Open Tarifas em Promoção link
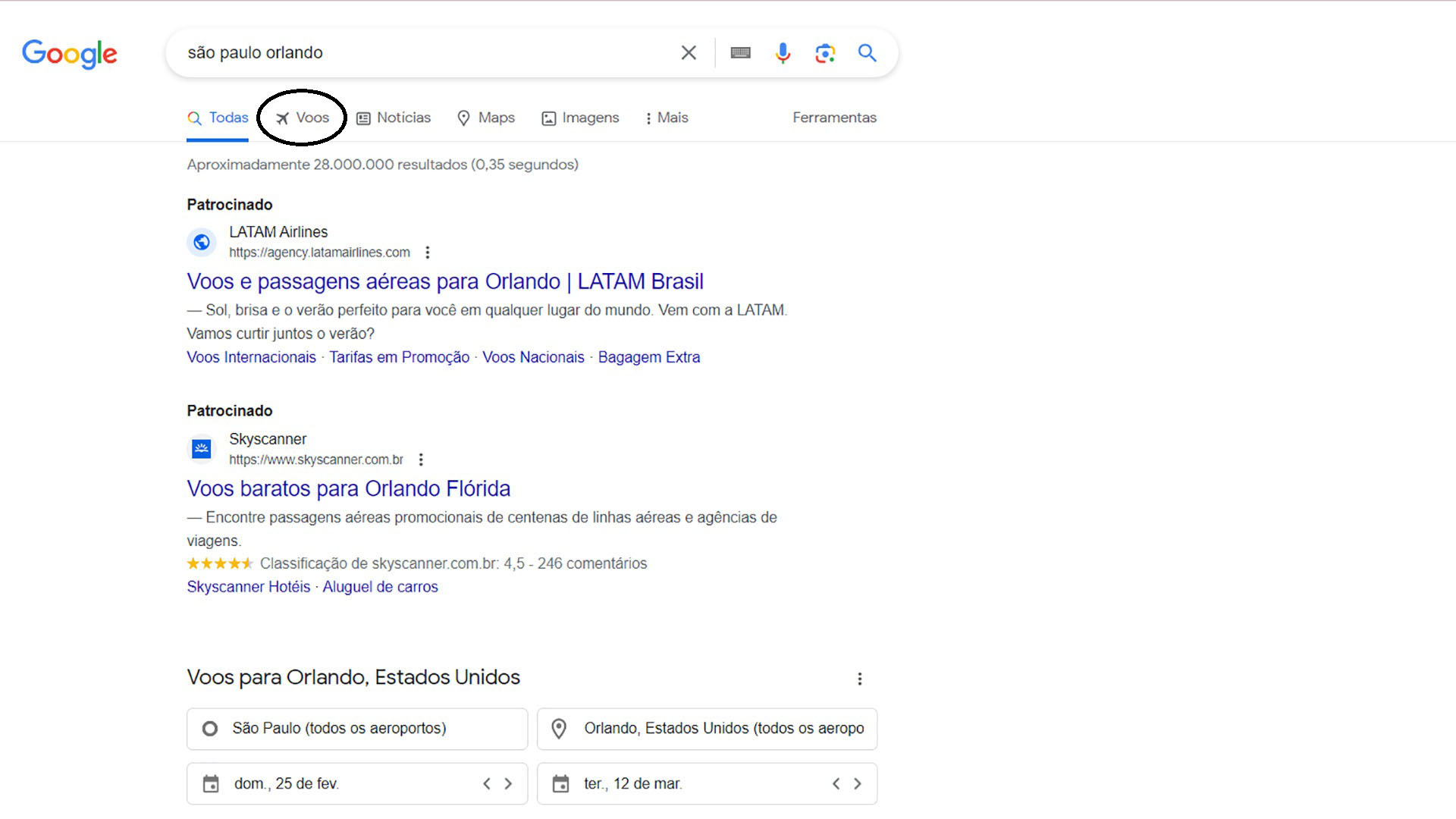The height and width of the screenshot is (819, 1456). pos(400,356)
